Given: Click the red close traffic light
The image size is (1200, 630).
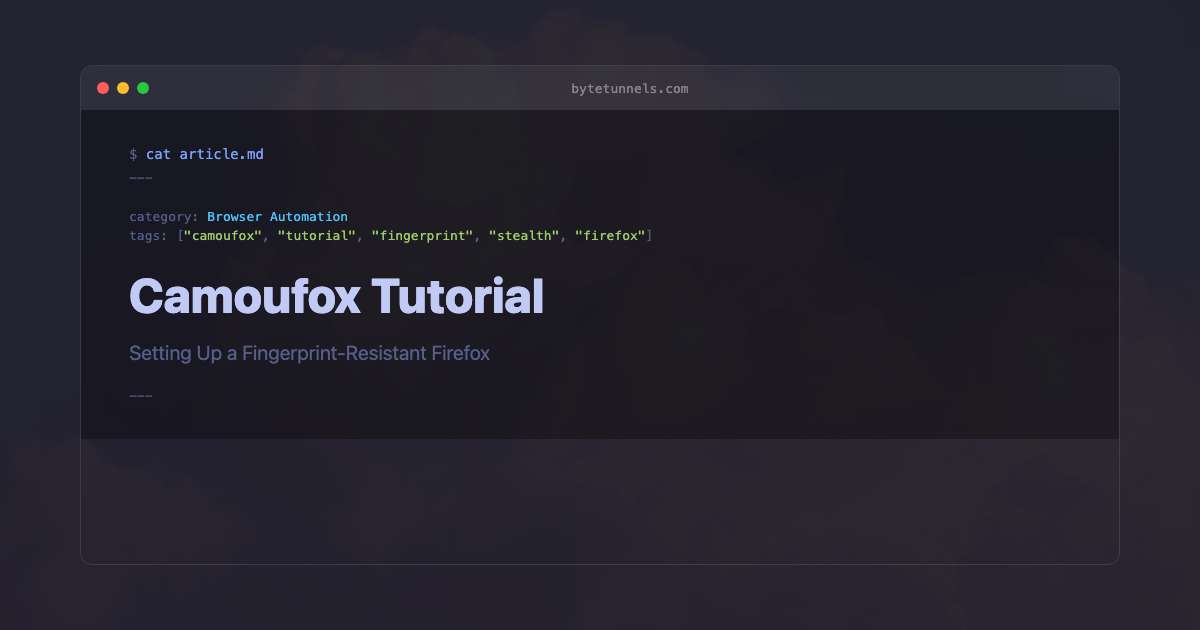Looking at the screenshot, I should [x=103, y=87].
